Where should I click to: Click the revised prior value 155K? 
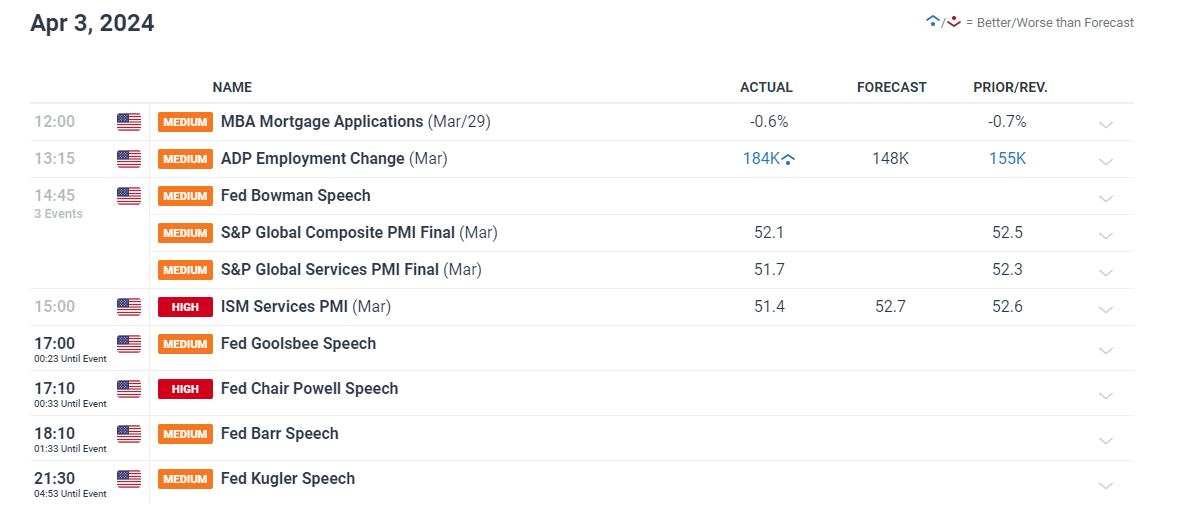1007,159
